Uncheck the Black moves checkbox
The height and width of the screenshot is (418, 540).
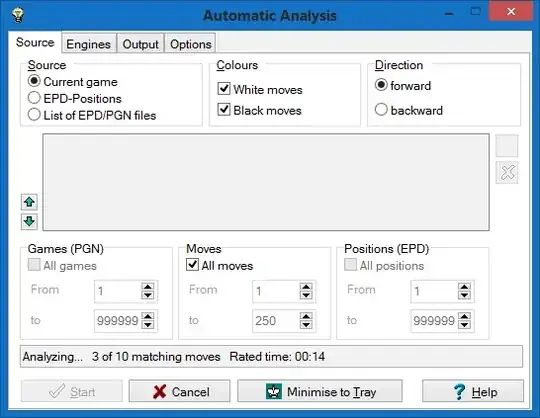tap(224, 110)
